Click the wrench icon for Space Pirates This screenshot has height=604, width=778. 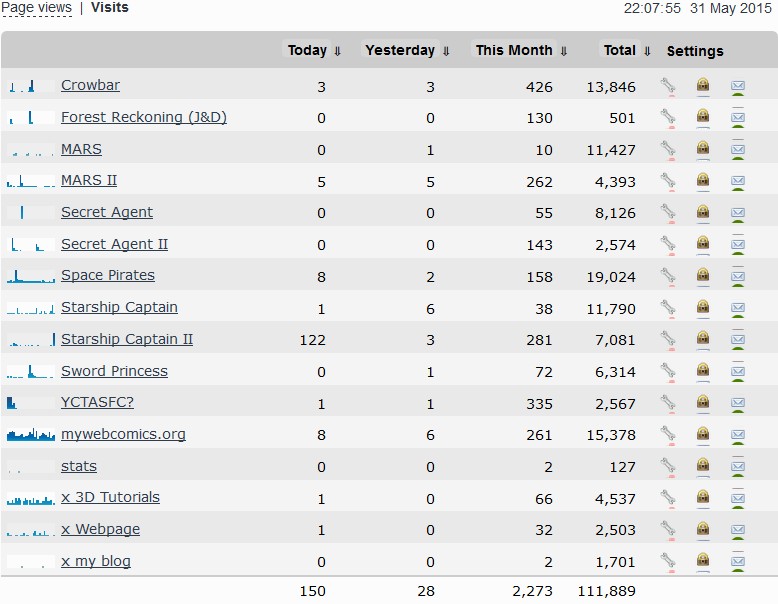point(668,276)
